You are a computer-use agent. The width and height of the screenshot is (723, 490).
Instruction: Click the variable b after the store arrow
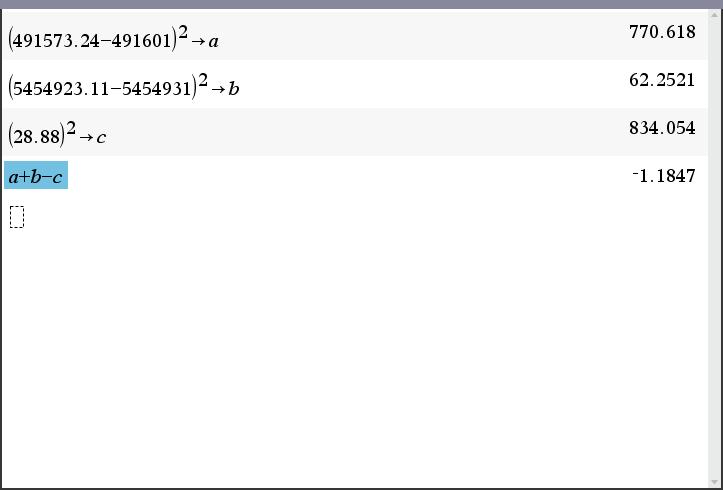tap(234, 88)
